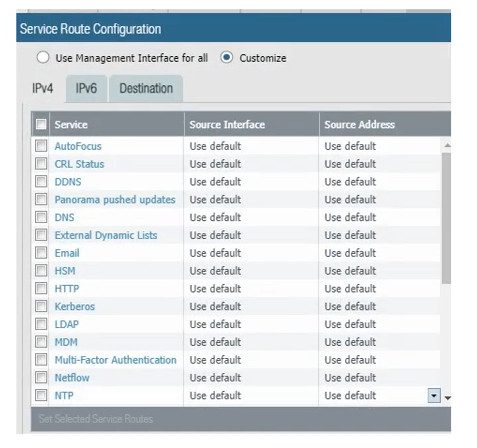477x448 pixels.
Task: Click the External Dynamic Lists link
Action: click(106, 235)
